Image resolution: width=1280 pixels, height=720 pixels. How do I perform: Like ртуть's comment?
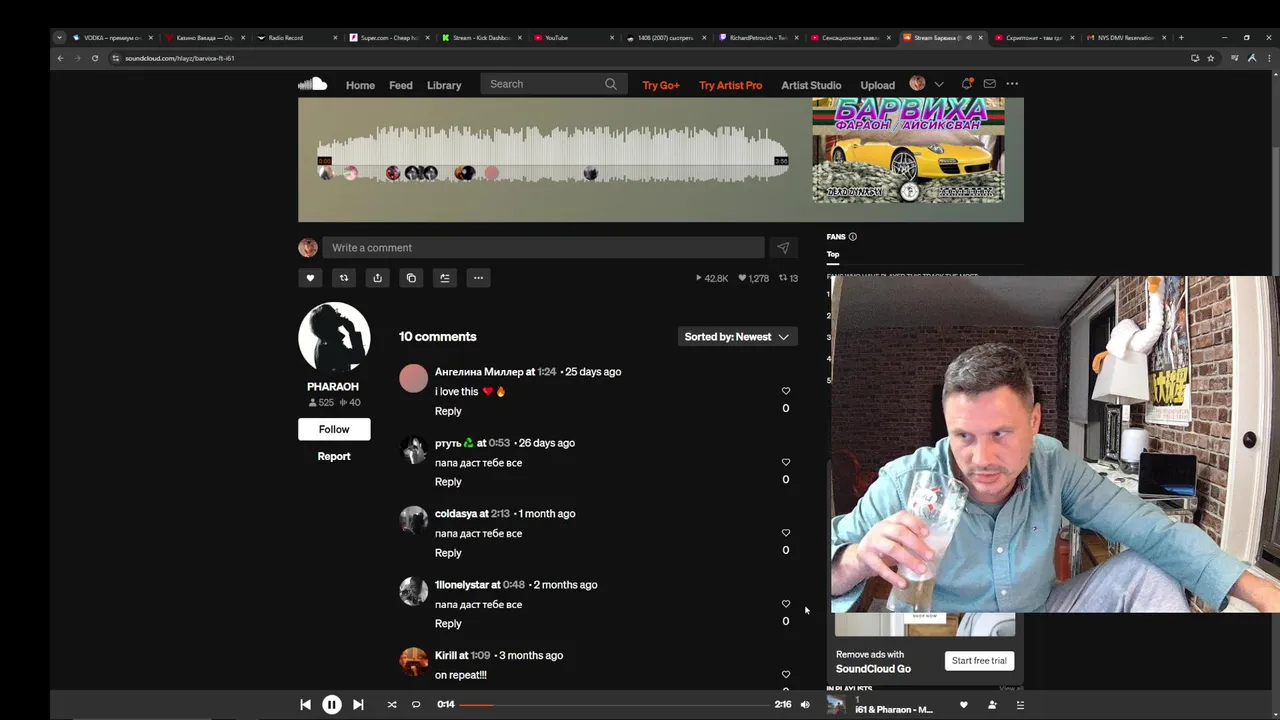(785, 462)
